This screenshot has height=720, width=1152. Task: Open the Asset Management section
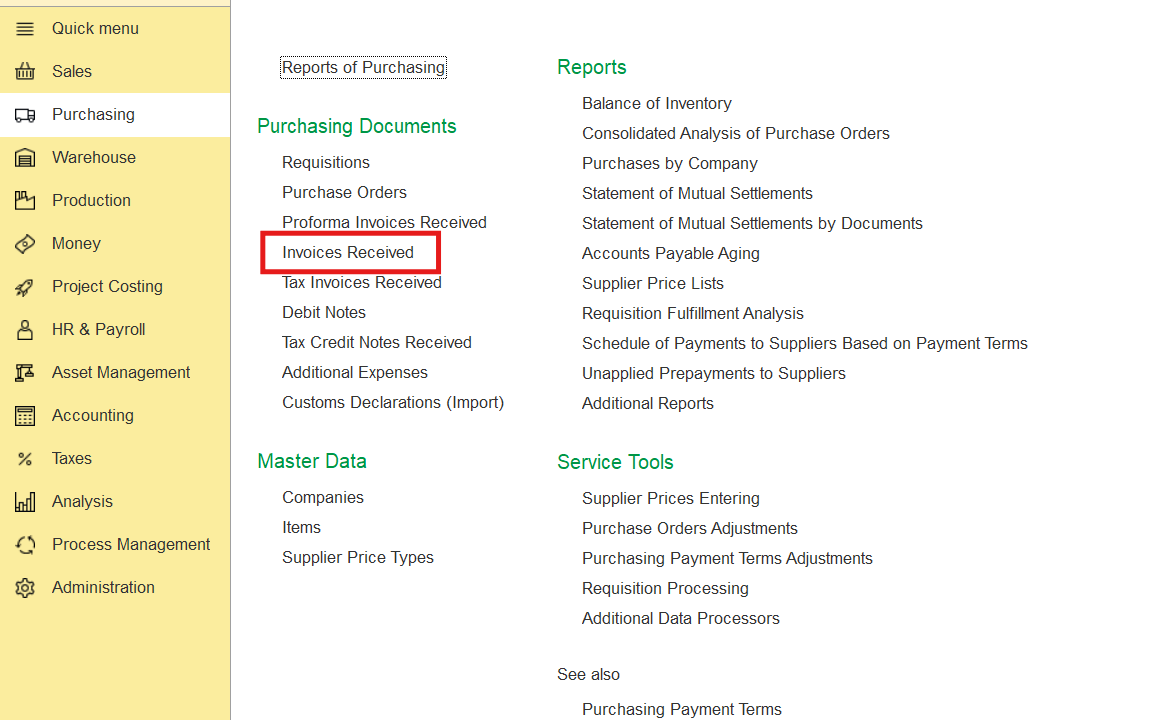tap(121, 373)
